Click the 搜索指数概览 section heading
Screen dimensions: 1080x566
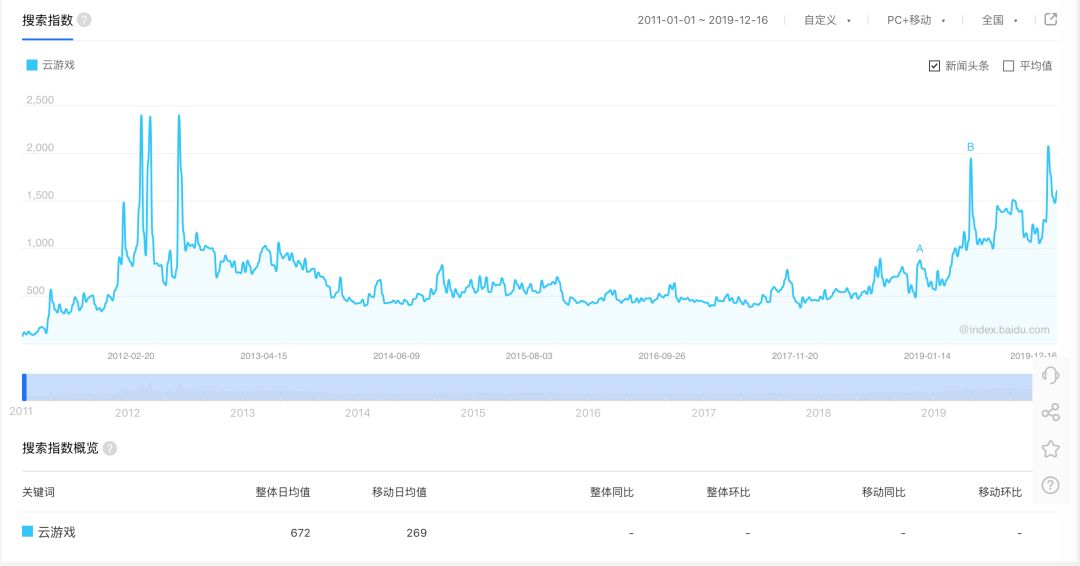coord(61,448)
